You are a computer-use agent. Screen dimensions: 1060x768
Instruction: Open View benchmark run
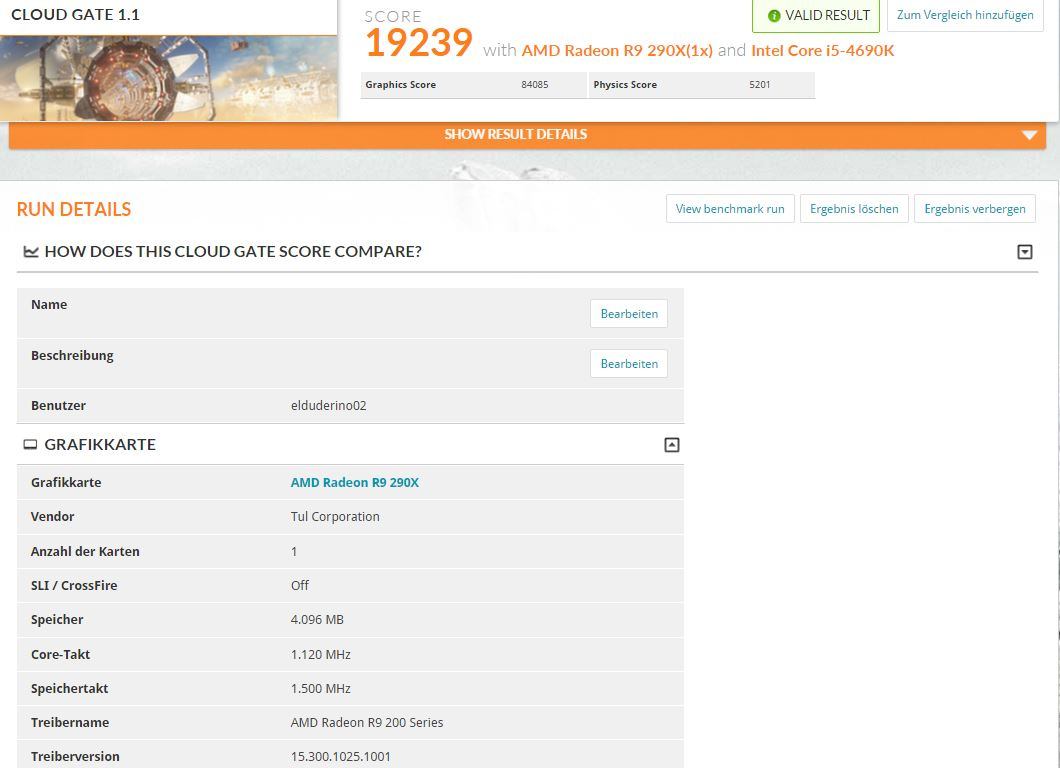tap(730, 208)
